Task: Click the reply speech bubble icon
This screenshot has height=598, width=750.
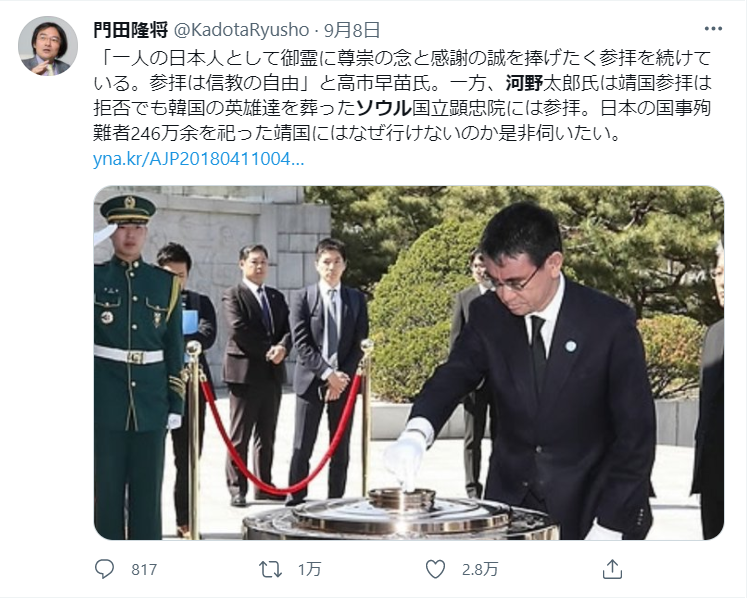Action: [104, 569]
